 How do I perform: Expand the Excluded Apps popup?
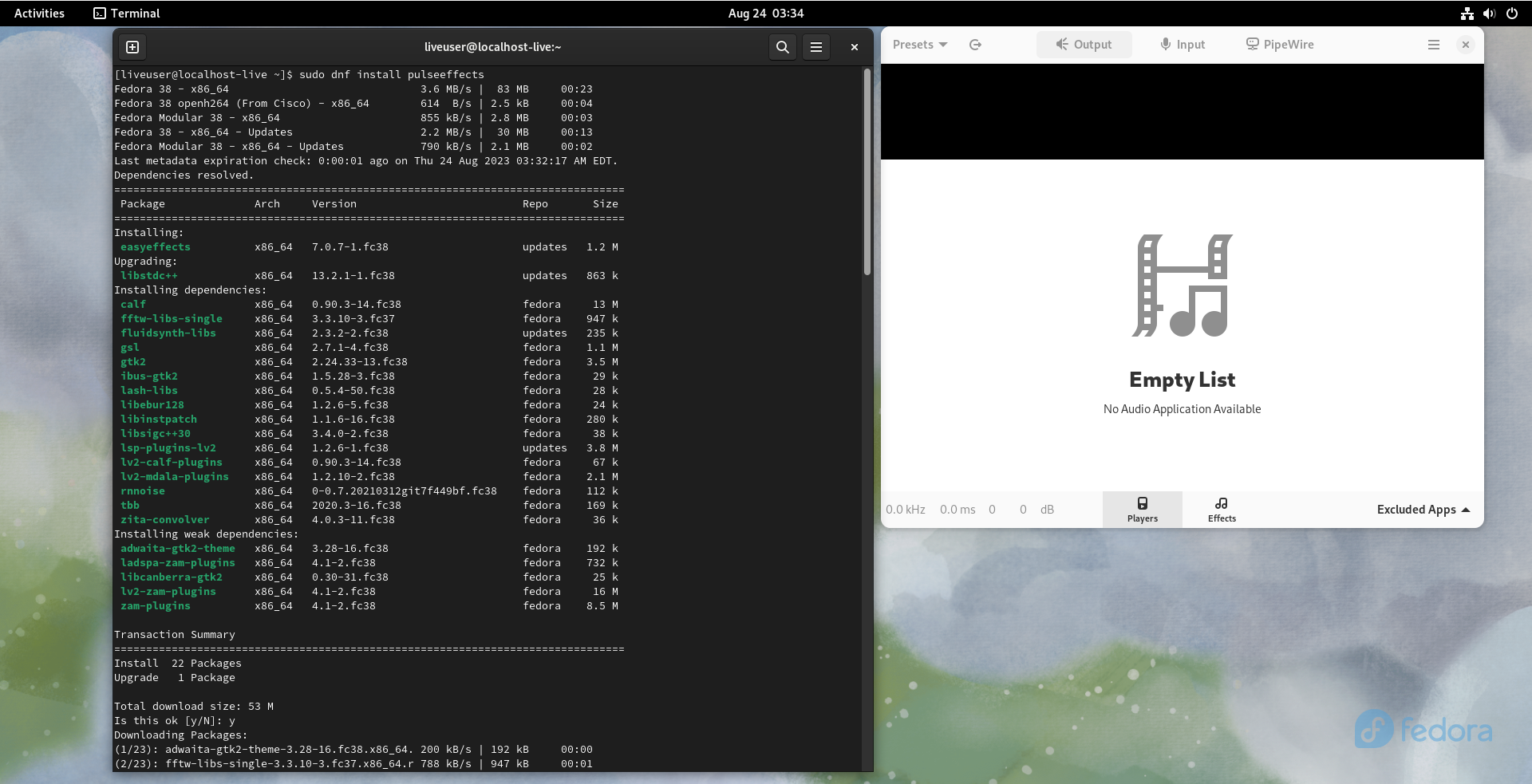1423,510
